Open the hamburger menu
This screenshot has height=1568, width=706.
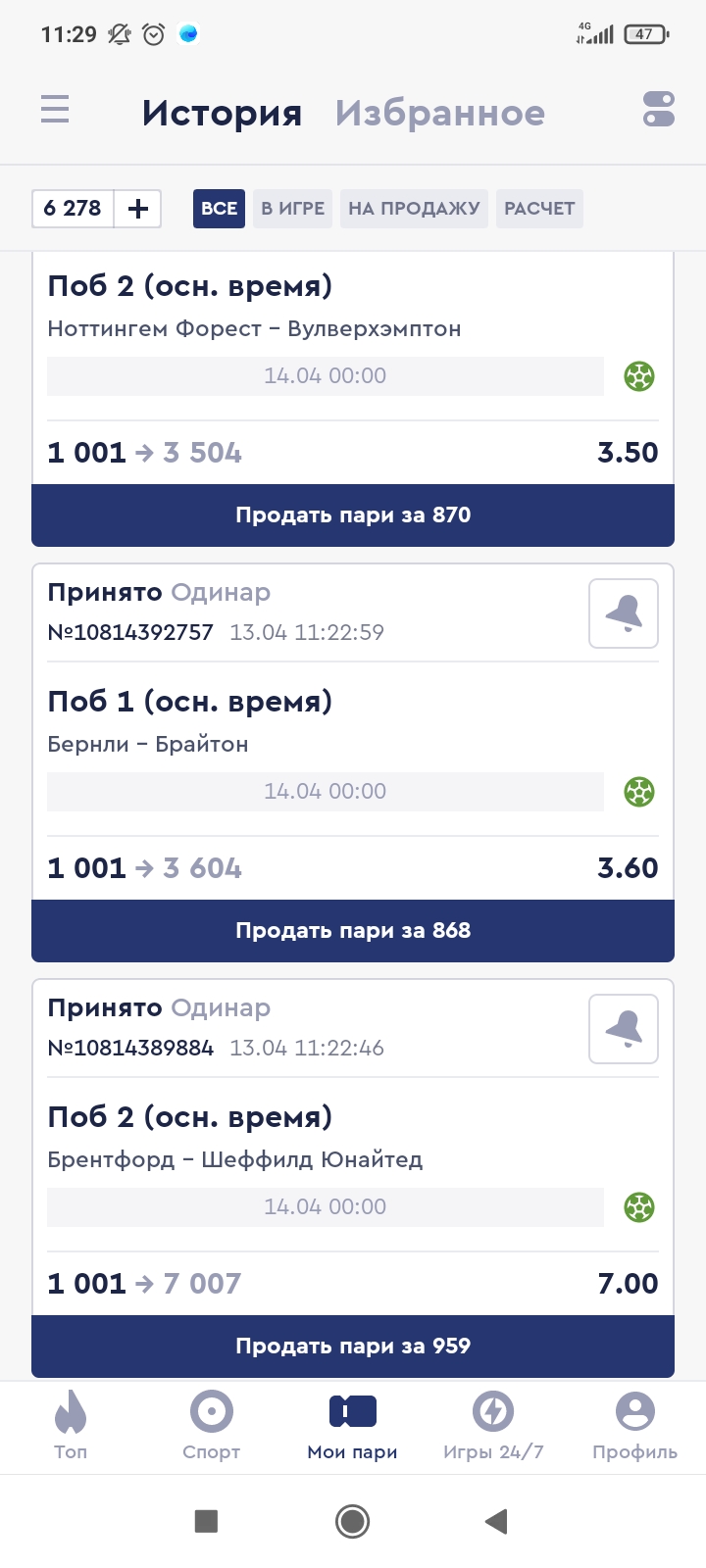coord(55,109)
